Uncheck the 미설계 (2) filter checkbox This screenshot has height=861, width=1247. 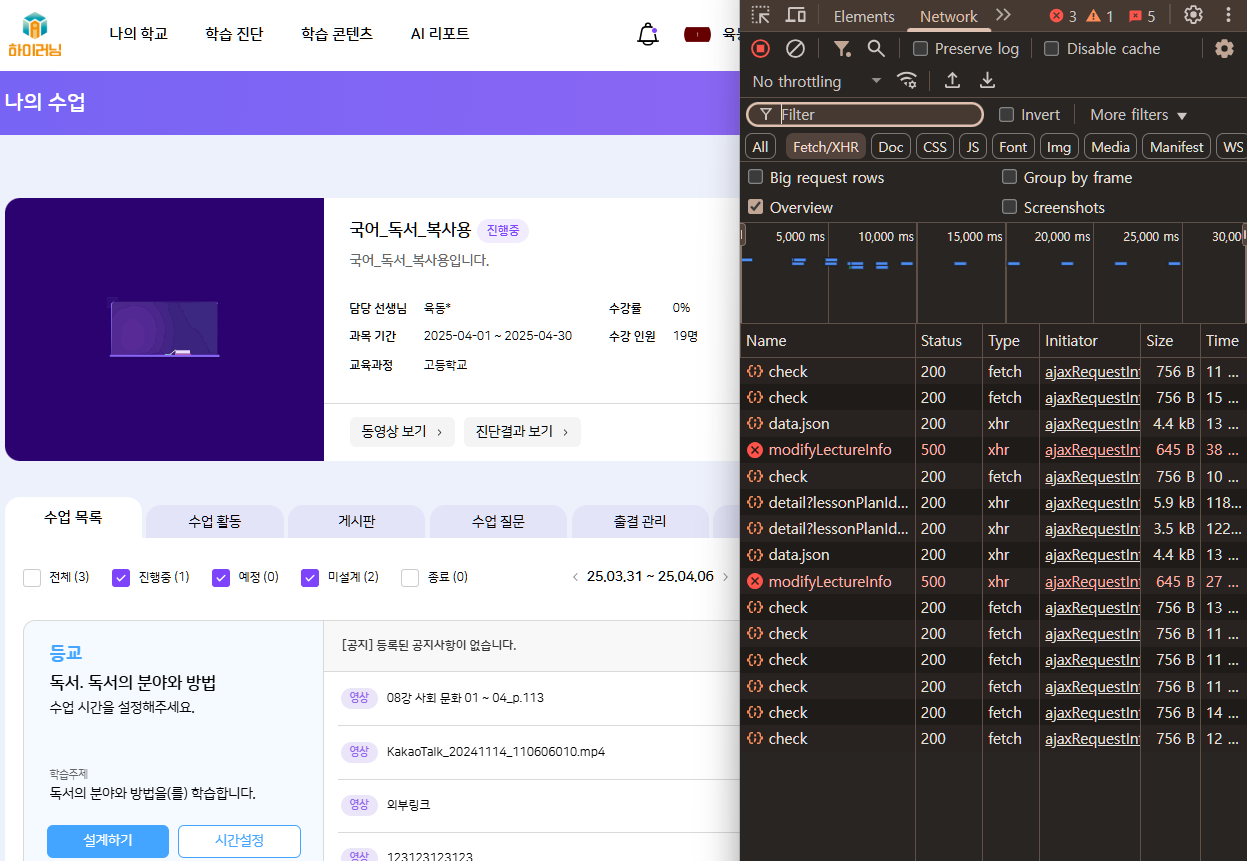[x=310, y=577]
